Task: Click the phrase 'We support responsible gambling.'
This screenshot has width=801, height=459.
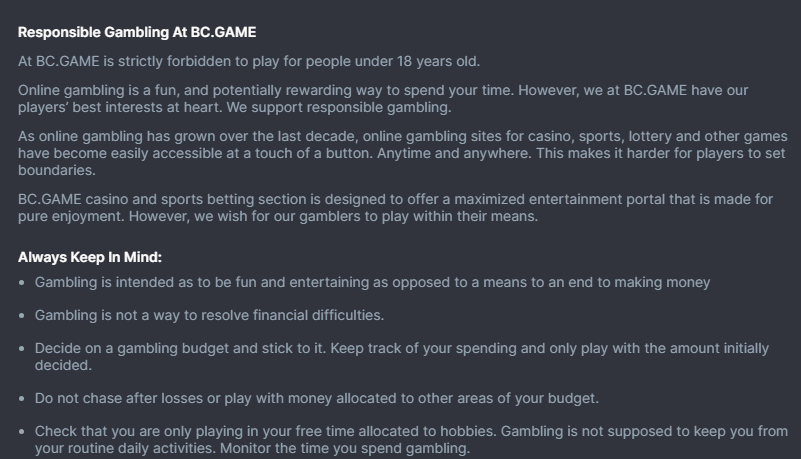Action: click(339, 107)
